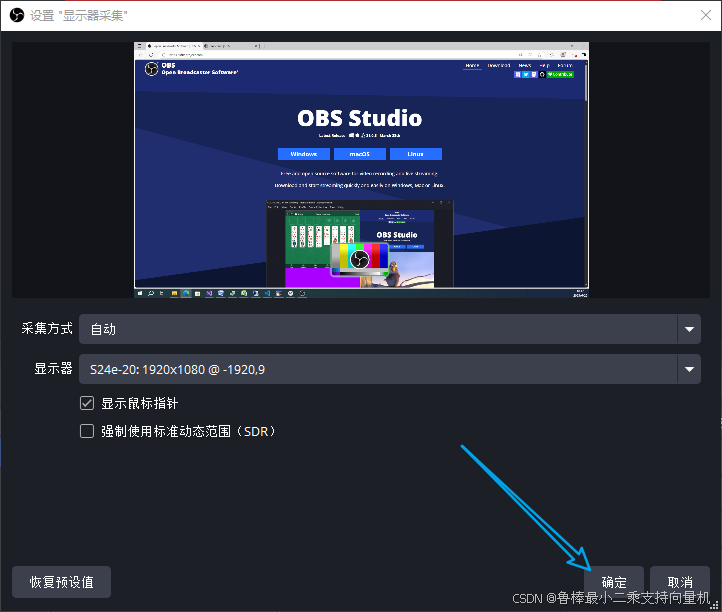This screenshot has height=612, width=722.
Task: Click the 确定 (OK) button
Action: point(614,582)
